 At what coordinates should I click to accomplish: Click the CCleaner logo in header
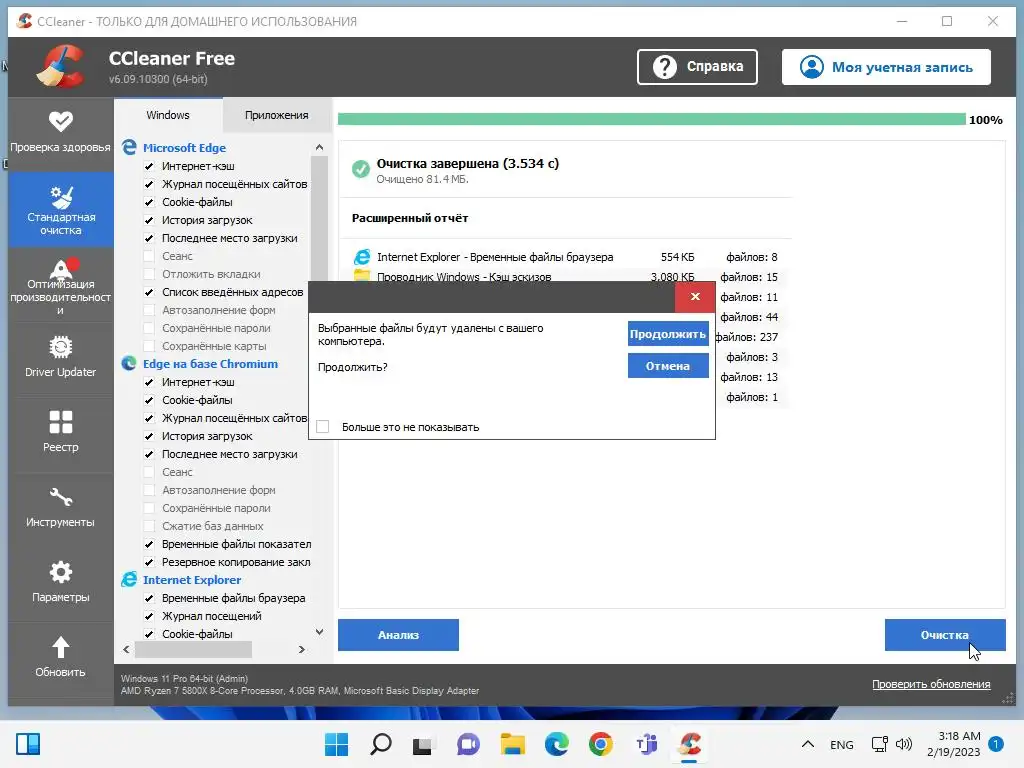61,66
